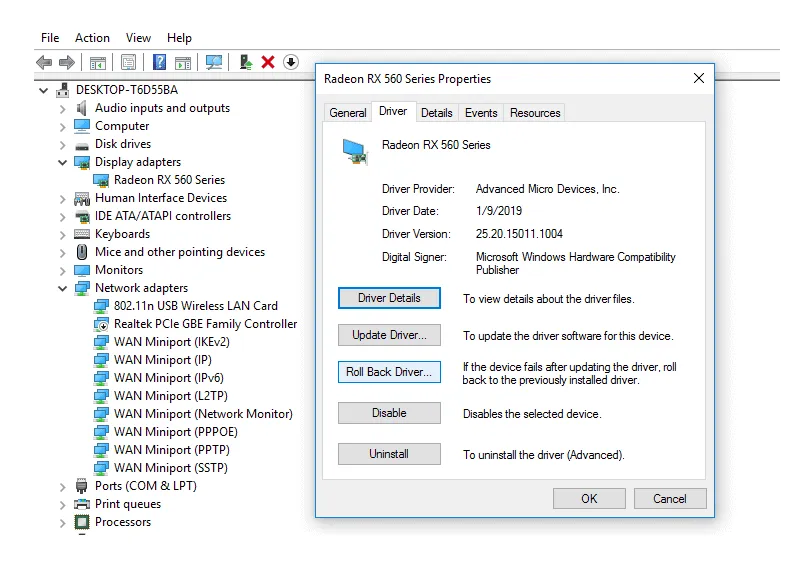Switch to the Details tab

coord(436,113)
